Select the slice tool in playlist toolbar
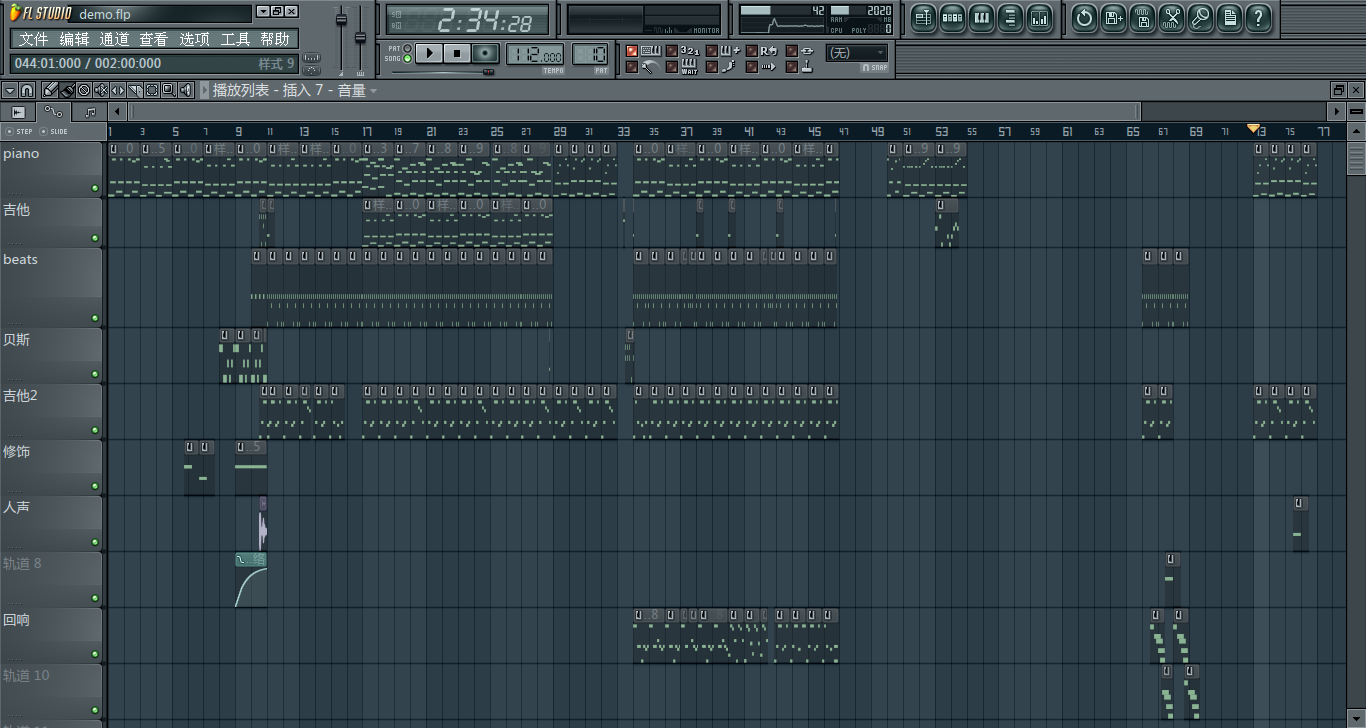 pyautogui.click(x=135, y=90)
